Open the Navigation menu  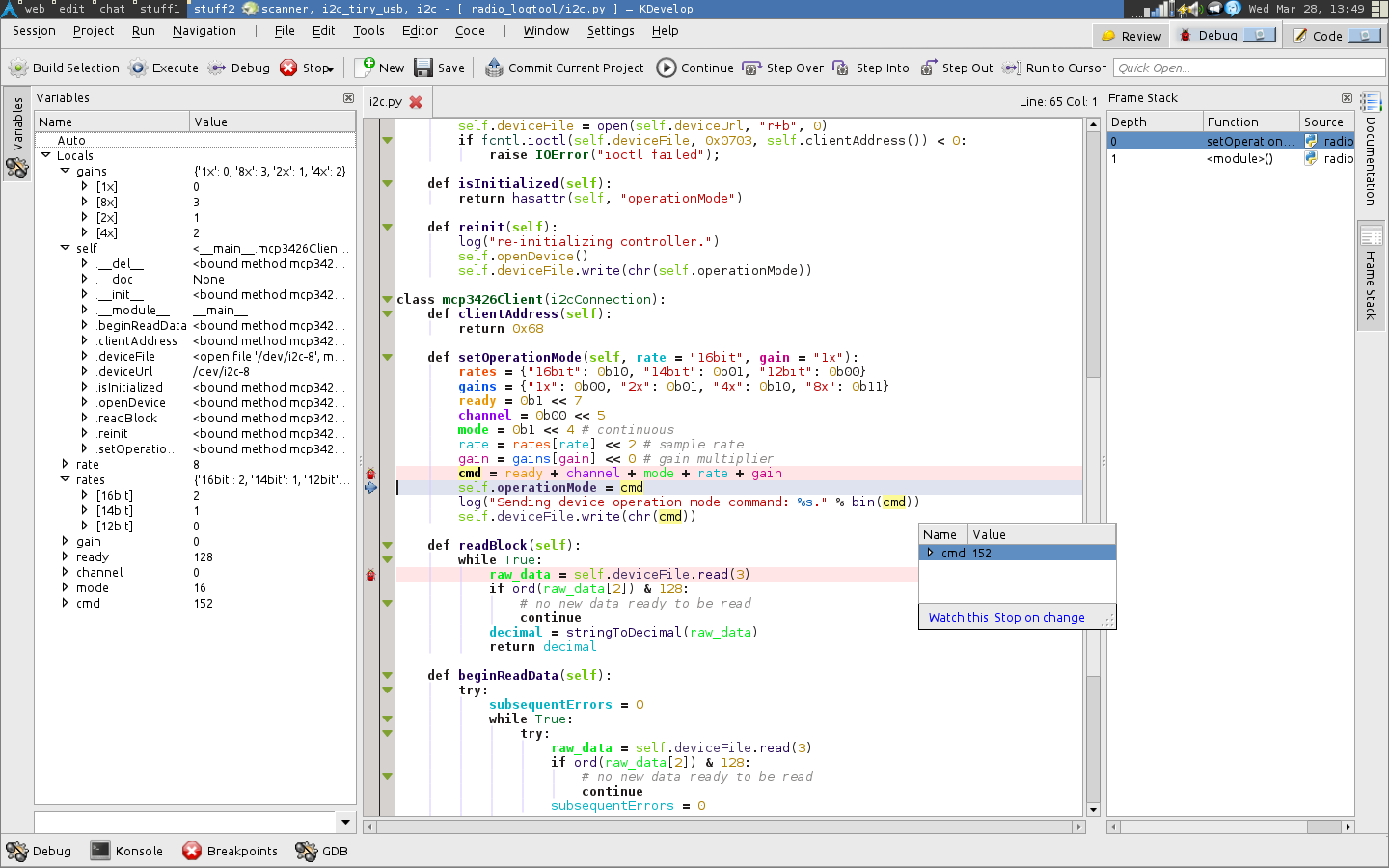pos(204,31)
